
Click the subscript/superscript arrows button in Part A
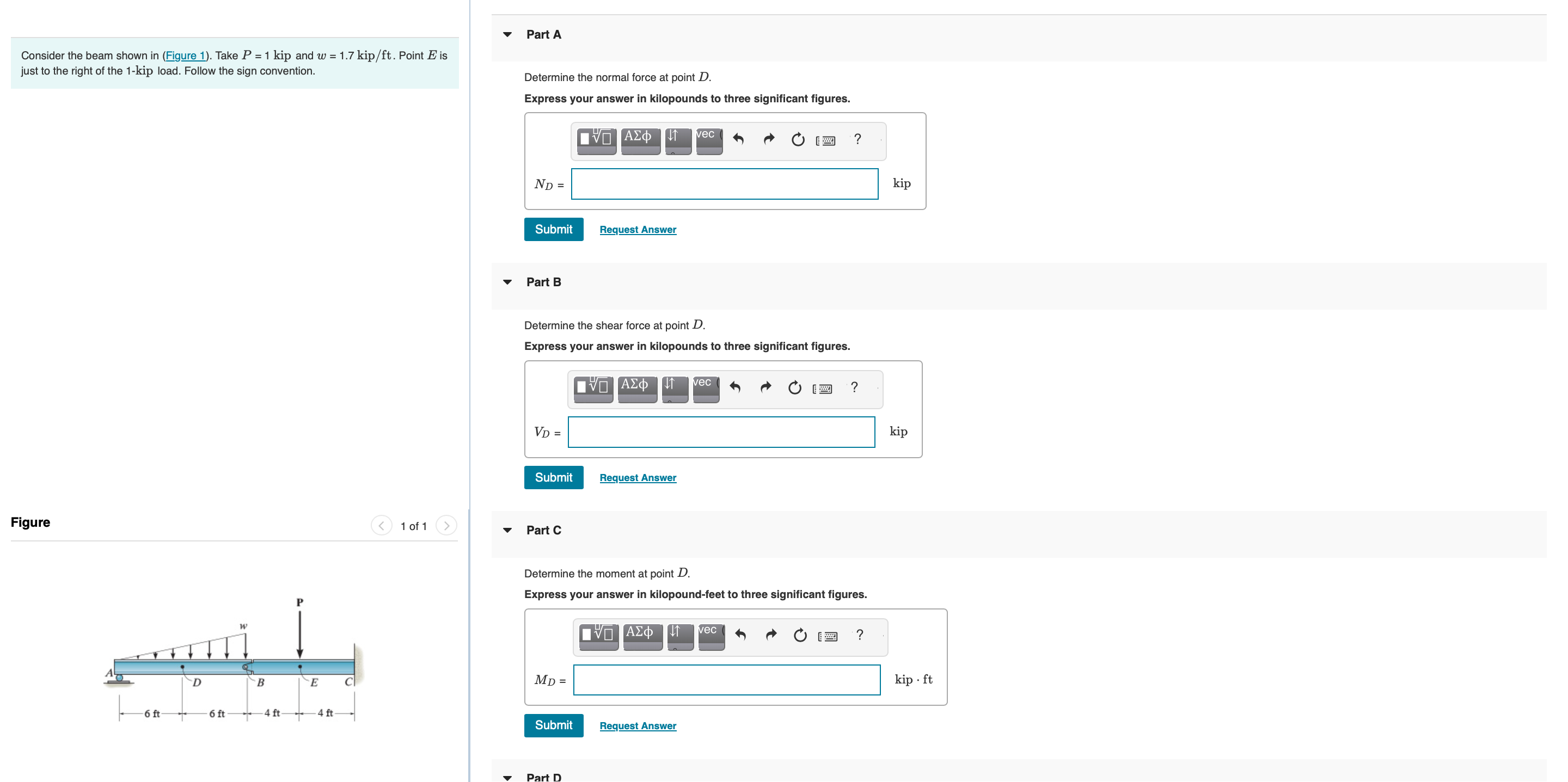pos(678,140)
